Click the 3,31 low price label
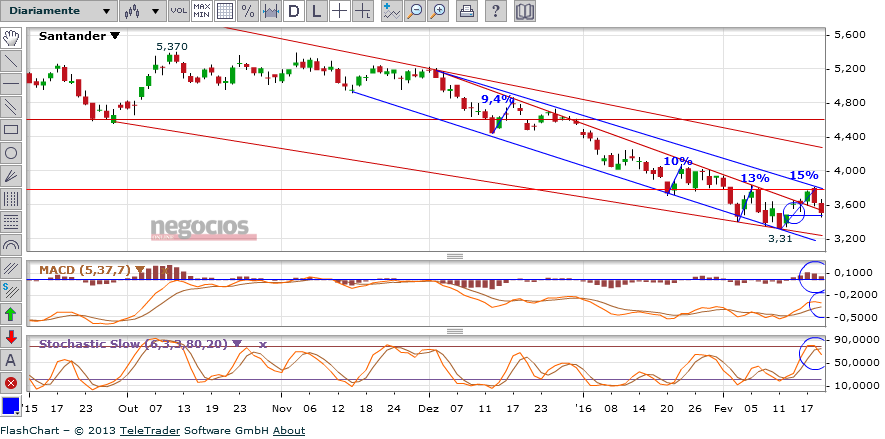The image size is (885, 439). pos(781,239)
